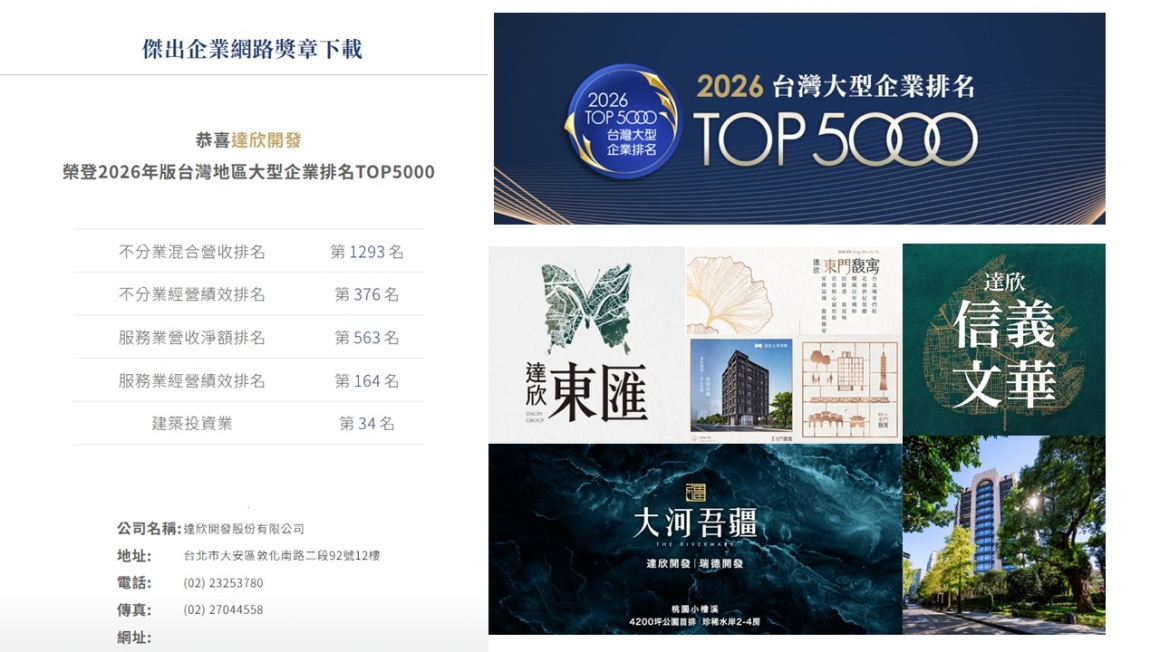Click the 不分業經營績效排名 row label
Screen dimensions: 1160x652
click(x=192, y=295)
